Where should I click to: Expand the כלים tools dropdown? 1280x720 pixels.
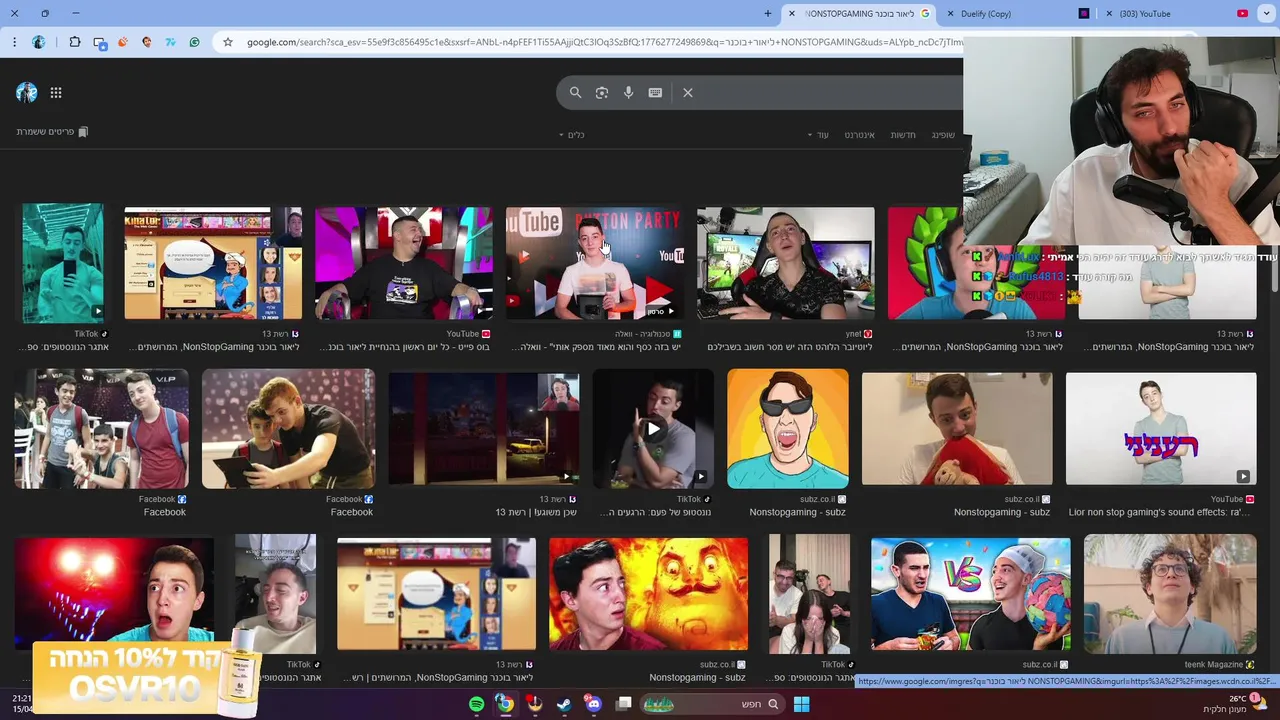[x=572, y=135]
